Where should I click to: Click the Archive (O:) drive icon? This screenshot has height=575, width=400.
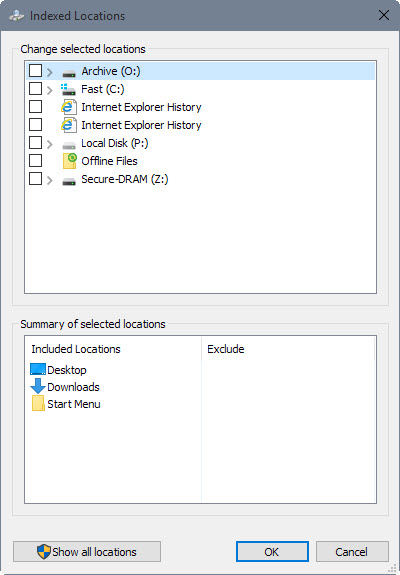pyautogui.click(x=69, y=73)
